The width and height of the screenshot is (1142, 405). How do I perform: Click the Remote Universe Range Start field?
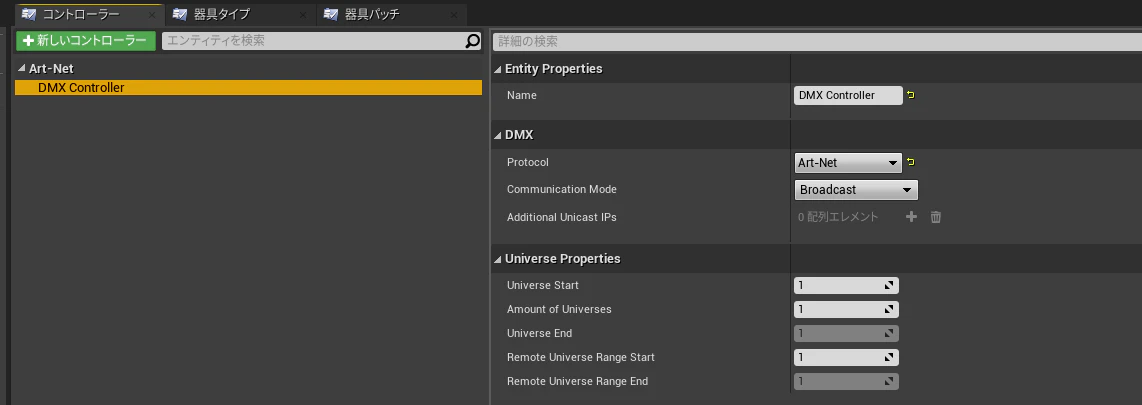[846, 358]
